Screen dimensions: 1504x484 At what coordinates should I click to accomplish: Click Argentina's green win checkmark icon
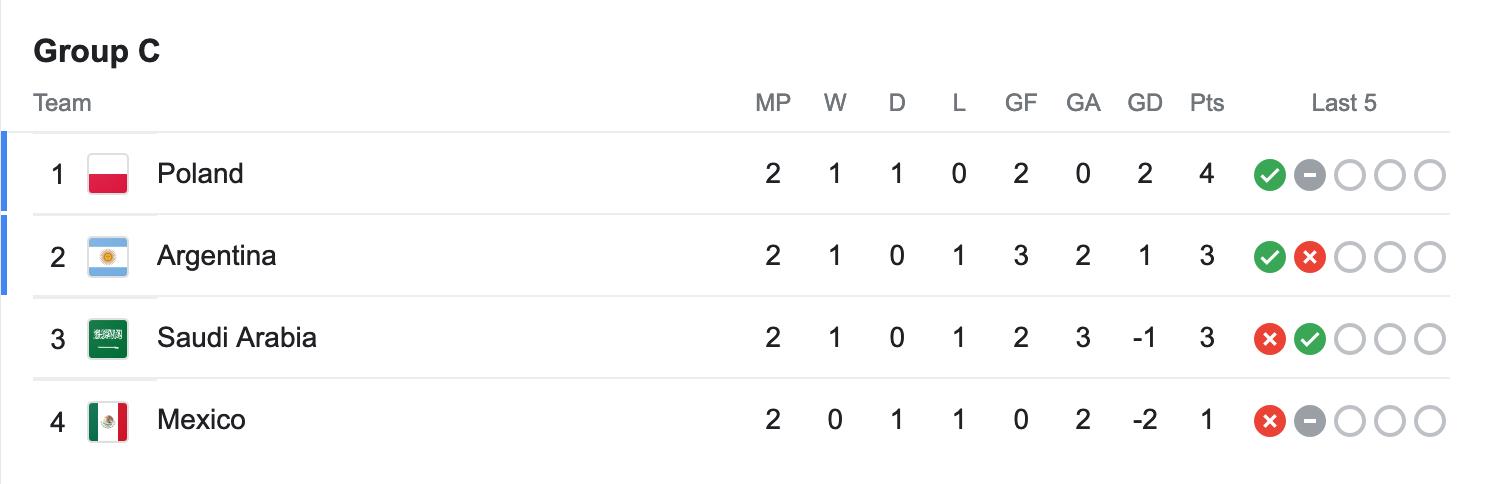1270,257
